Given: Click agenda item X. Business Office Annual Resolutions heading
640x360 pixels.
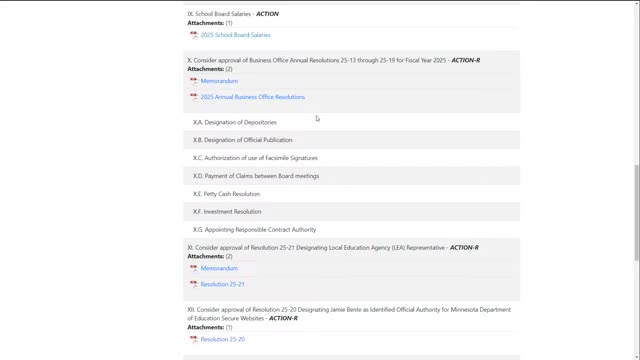Looking at the screenshot, I should (x=333, y=60).
